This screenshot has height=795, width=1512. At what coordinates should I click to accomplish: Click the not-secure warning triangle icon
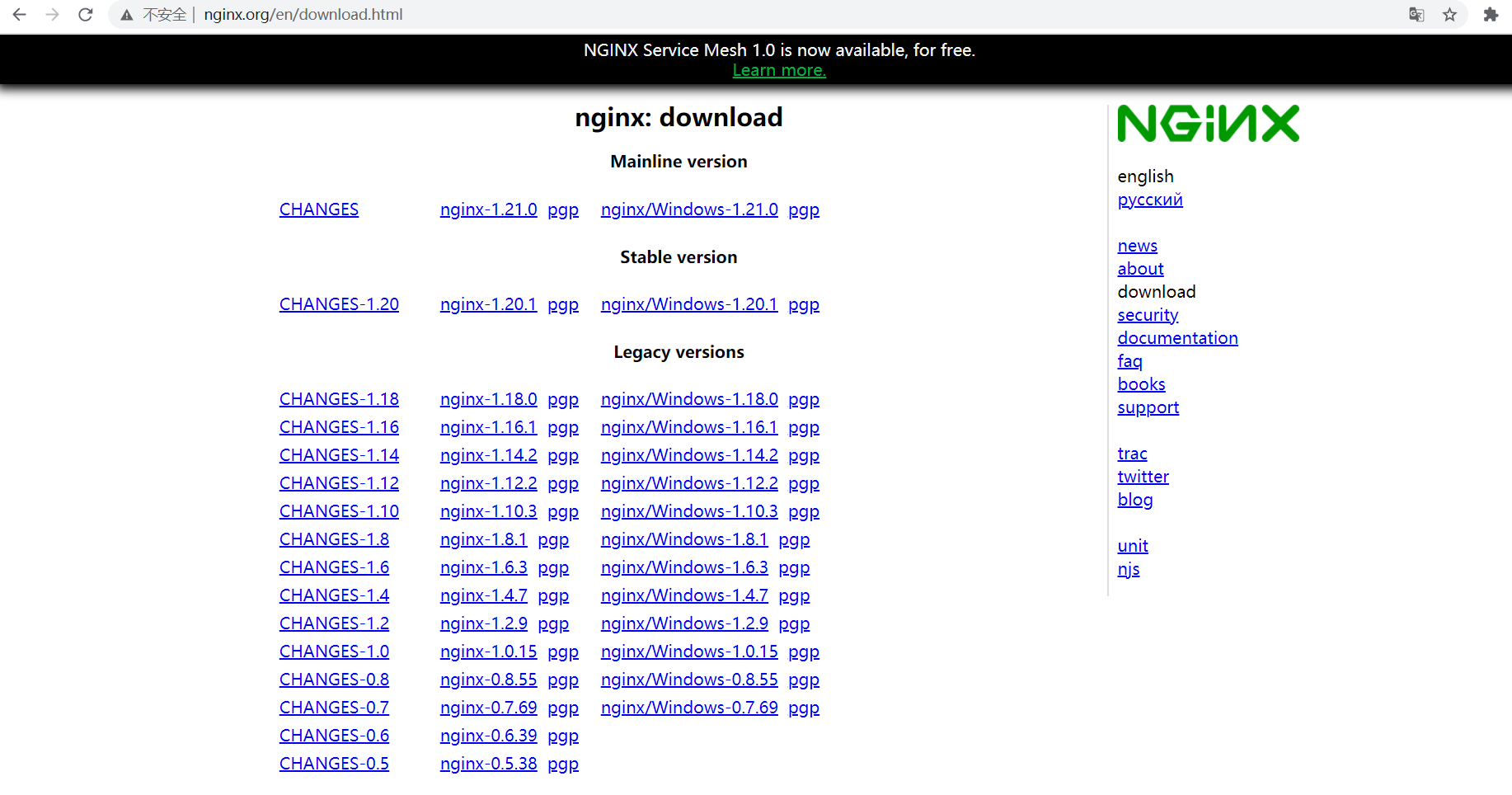tap(126, 15)
